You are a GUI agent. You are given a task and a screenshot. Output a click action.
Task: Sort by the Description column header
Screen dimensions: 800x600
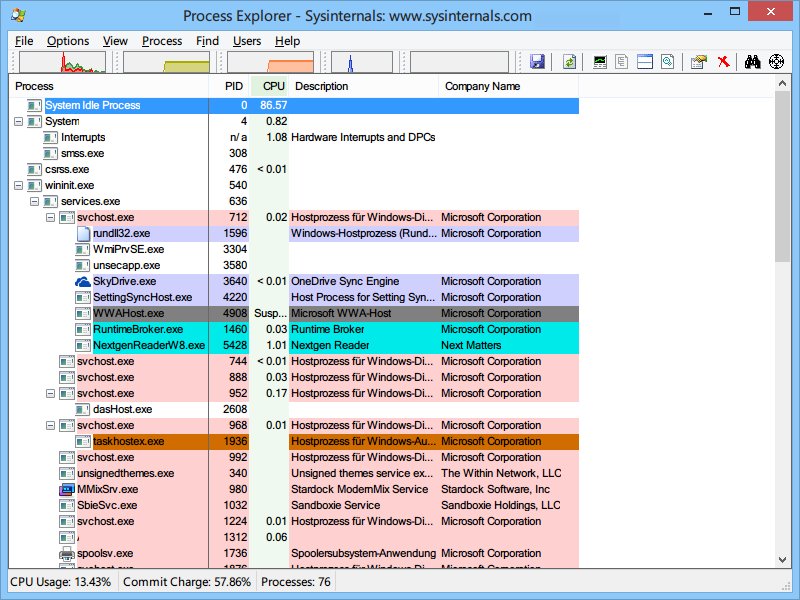pos(364,86)
